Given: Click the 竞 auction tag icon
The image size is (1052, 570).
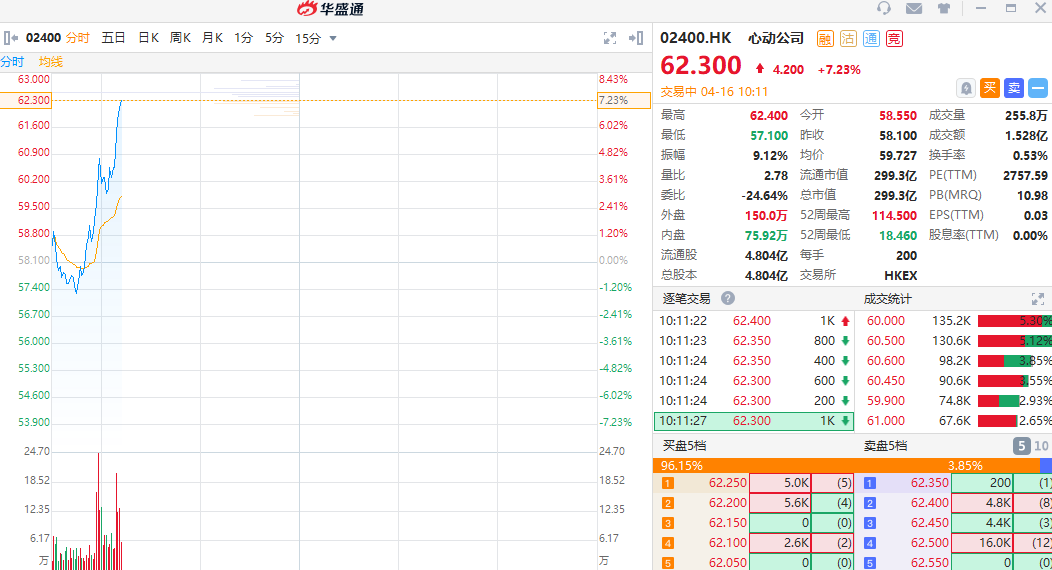Looking at the screenshot, I should [894, 38].
